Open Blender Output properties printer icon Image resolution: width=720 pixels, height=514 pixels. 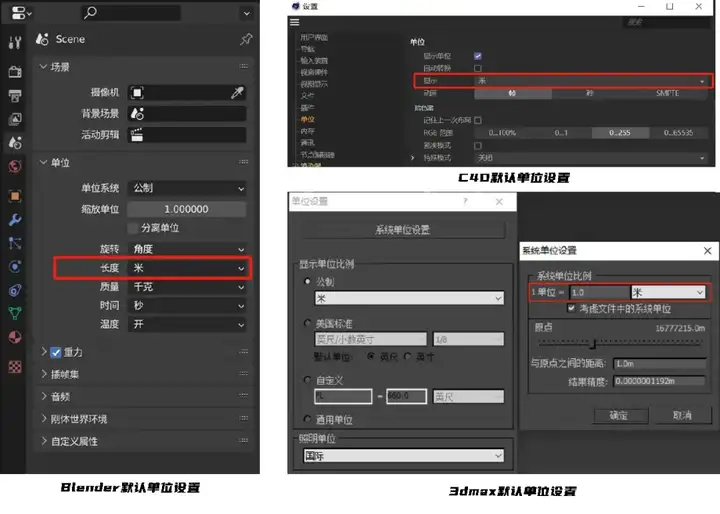15,96
